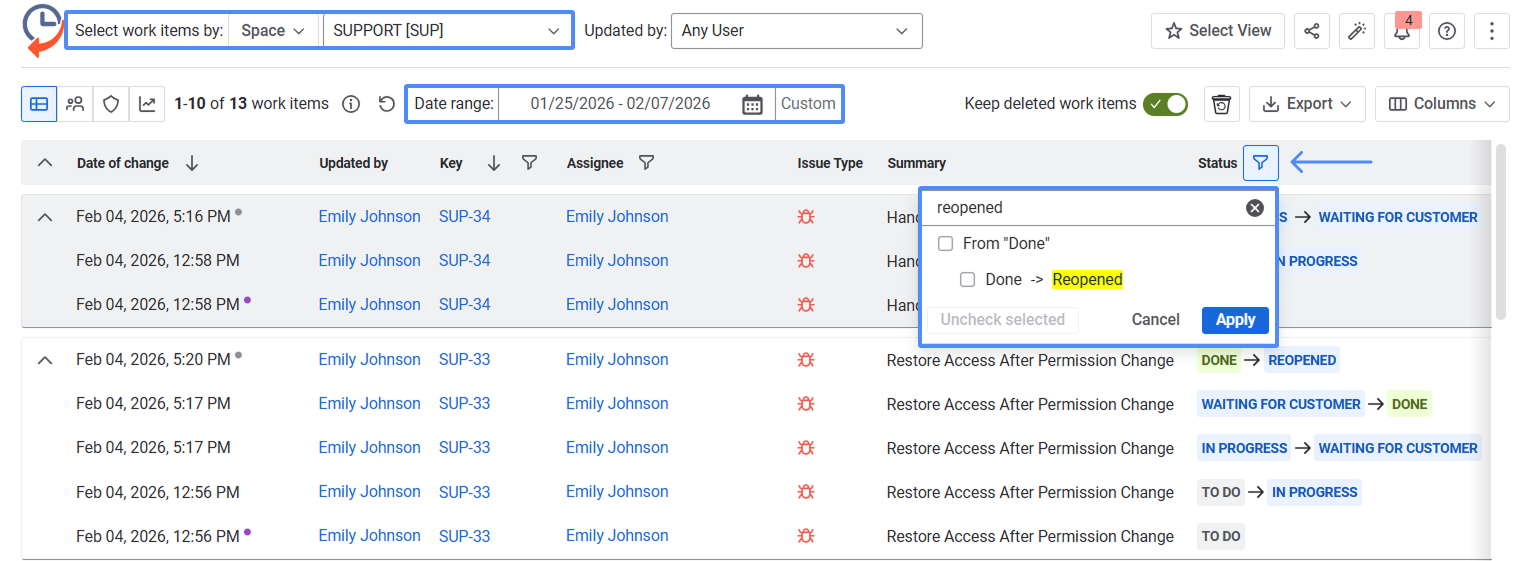The width and height of the screenshot is (1523, 561).
Task: Switch to the table view icon
Action: [39, 103]
